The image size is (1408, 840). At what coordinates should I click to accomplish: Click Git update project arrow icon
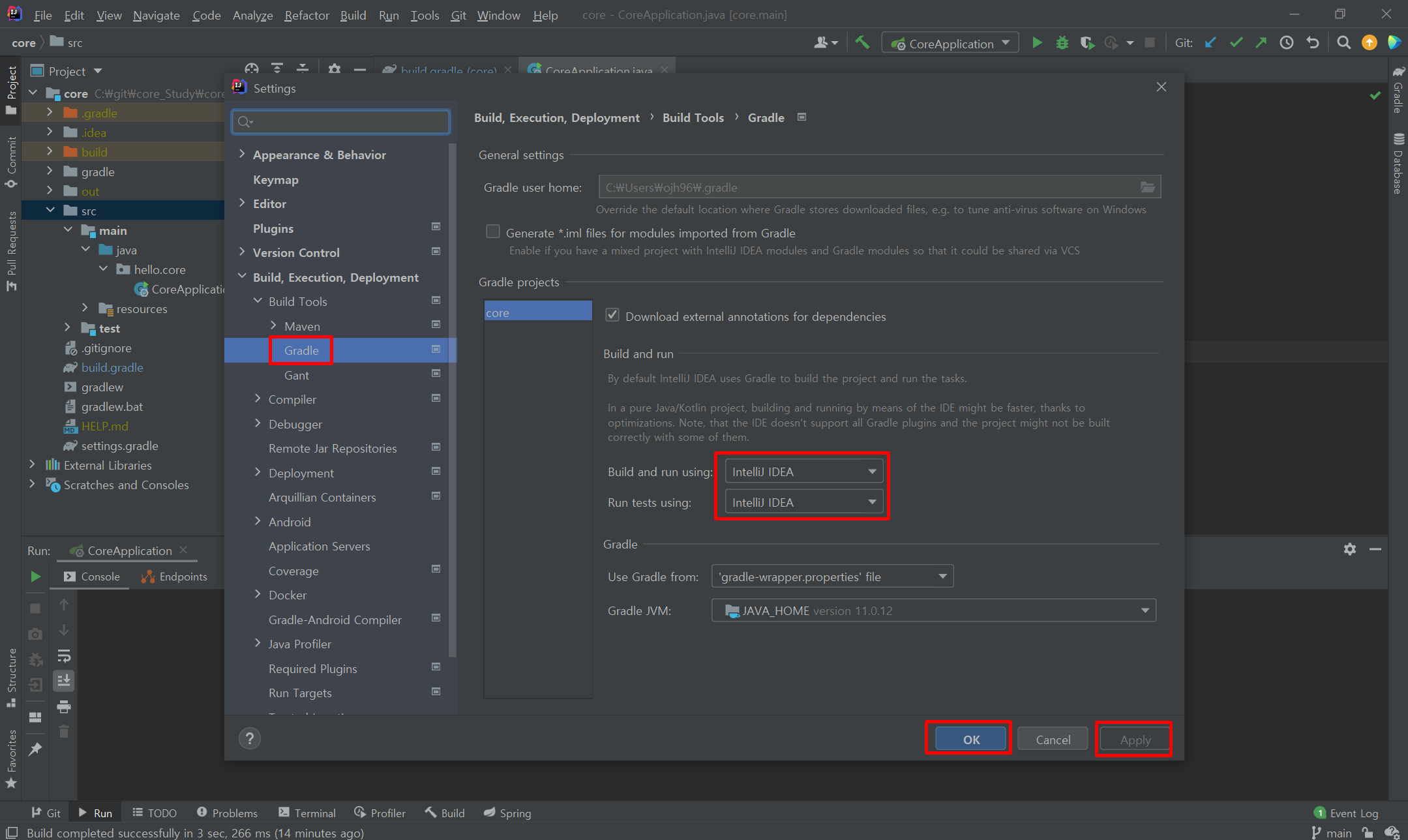(x=1210, y=43)
